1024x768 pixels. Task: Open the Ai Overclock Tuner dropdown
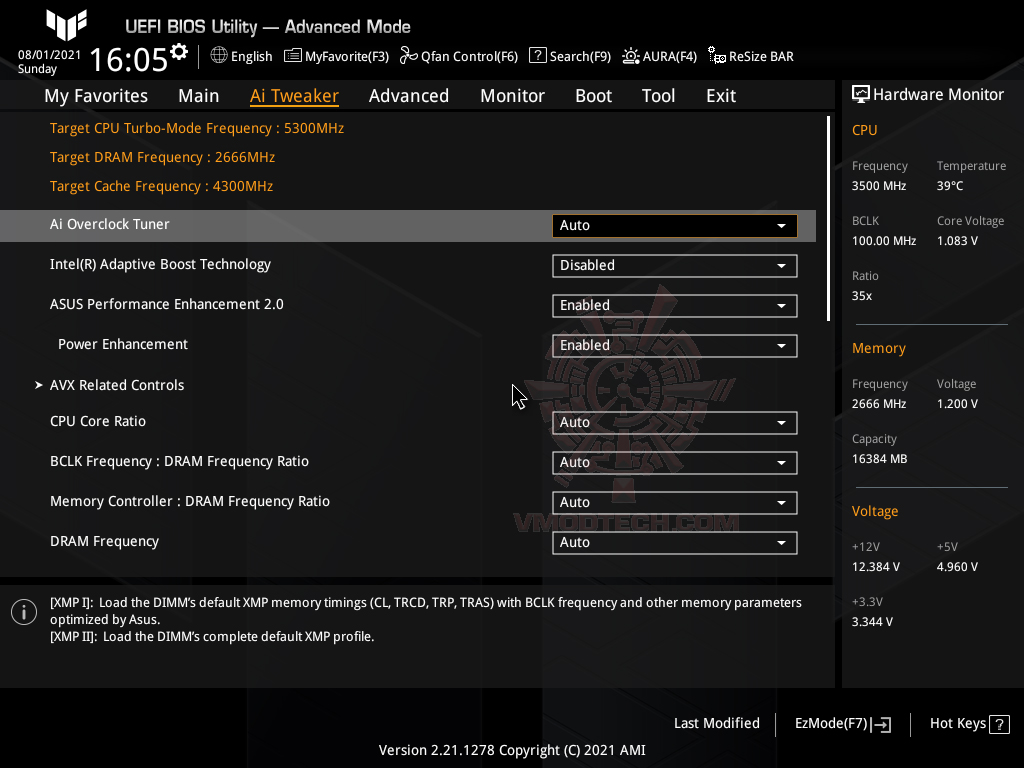click(x=675, y=225)
